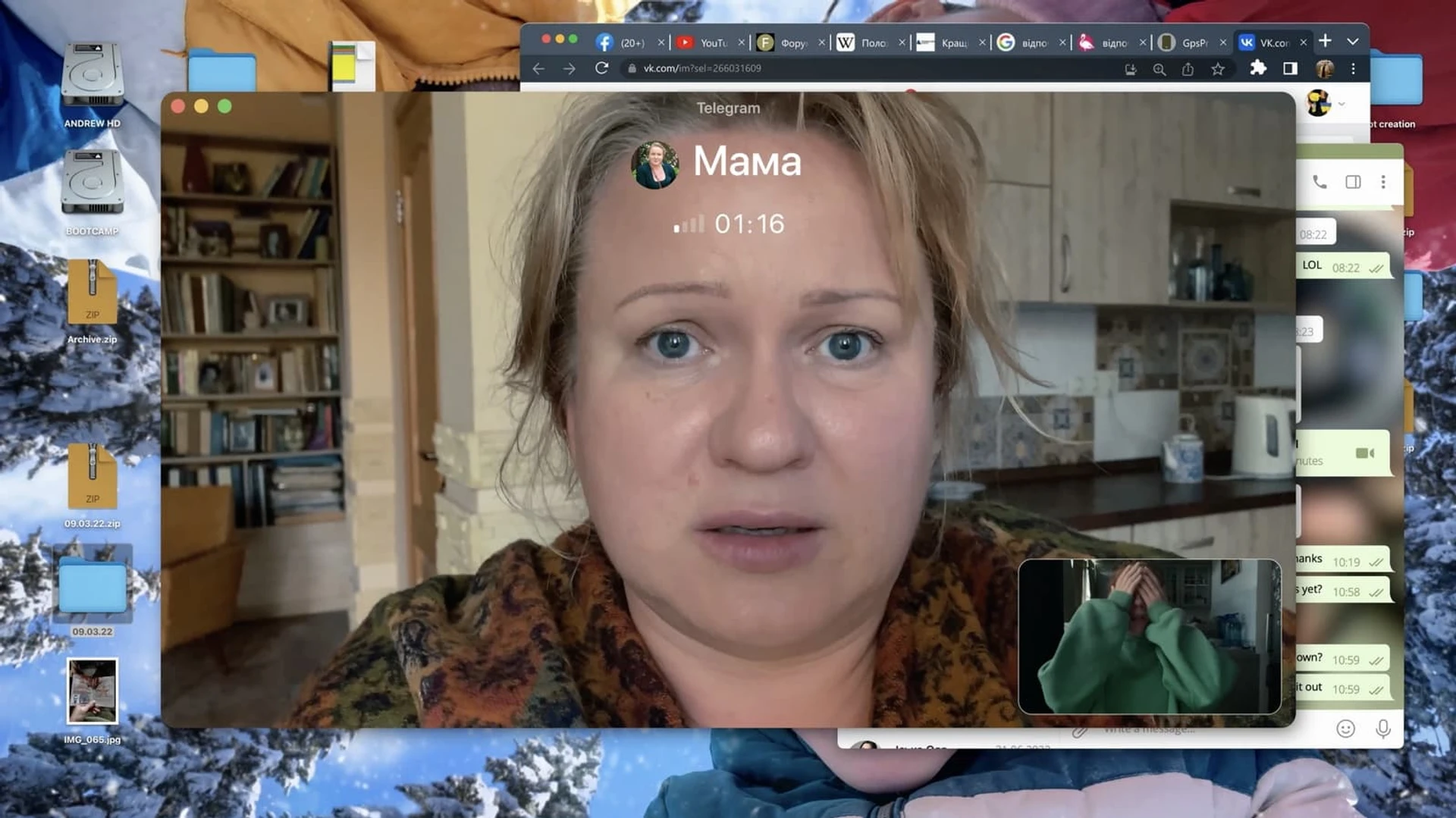Select the 09.03.22.zip file icon
1456x818 pixels.
[92, 476]
